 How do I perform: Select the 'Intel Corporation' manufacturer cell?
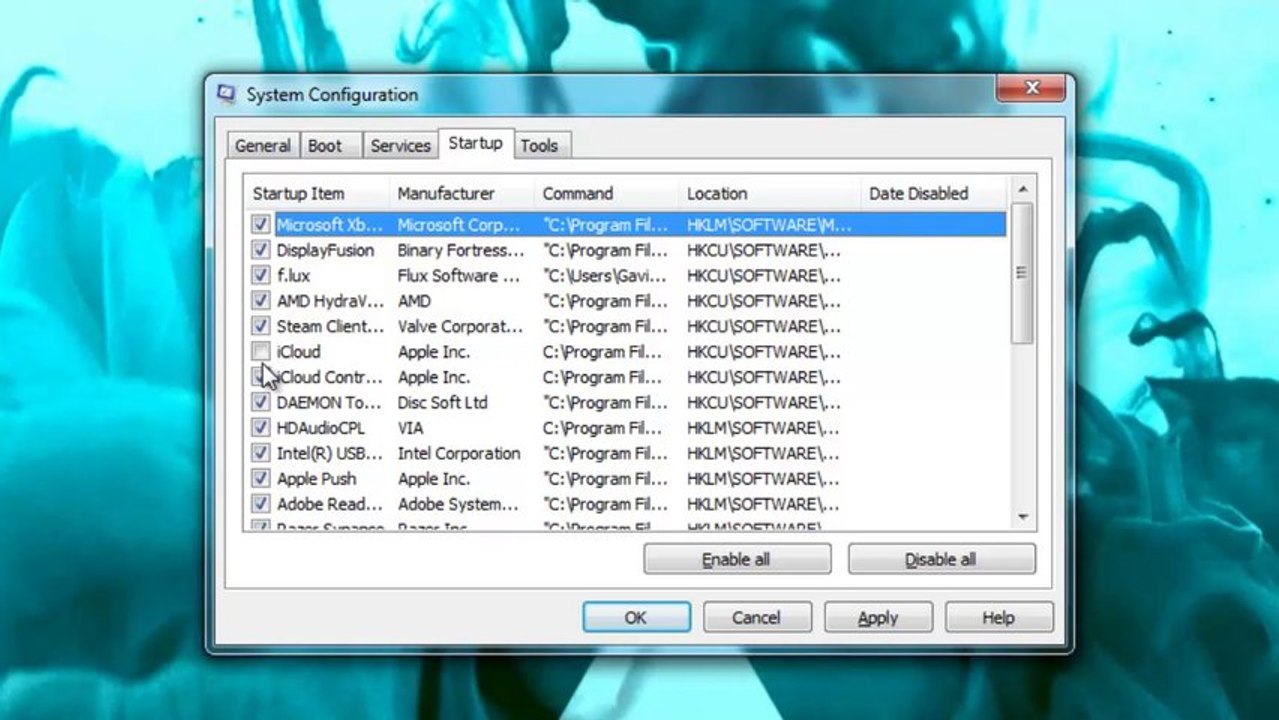459,453
